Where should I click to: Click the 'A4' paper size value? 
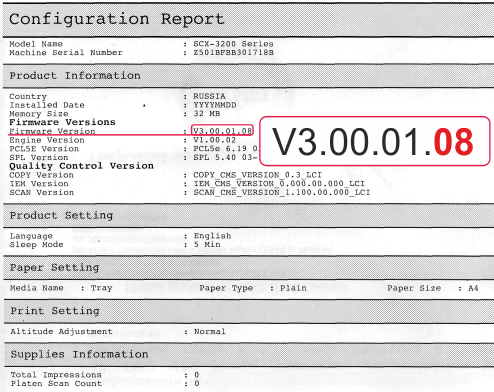tap(473, 288)
